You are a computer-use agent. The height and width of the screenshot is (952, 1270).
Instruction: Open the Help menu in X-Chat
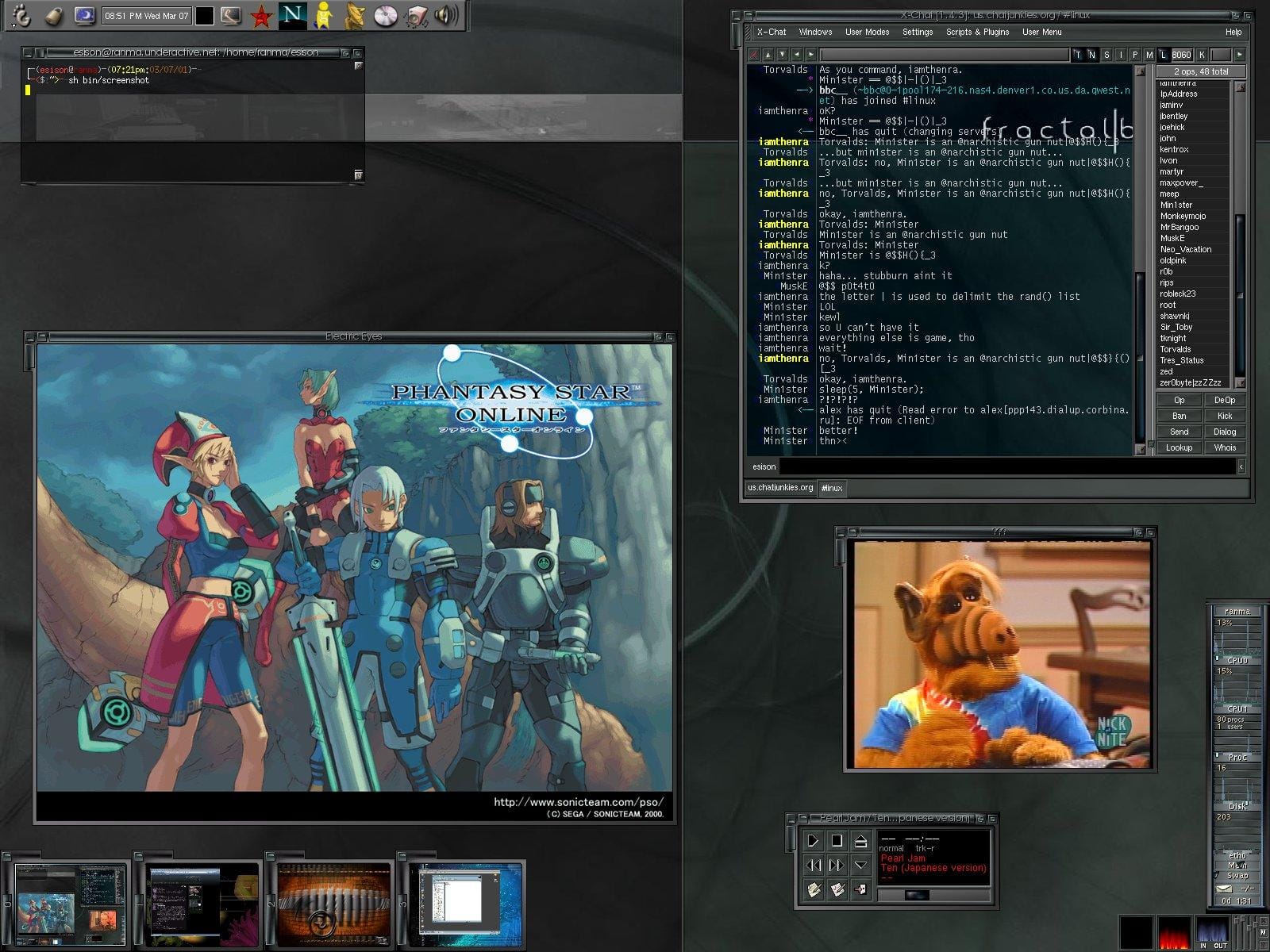(1233, 32)
